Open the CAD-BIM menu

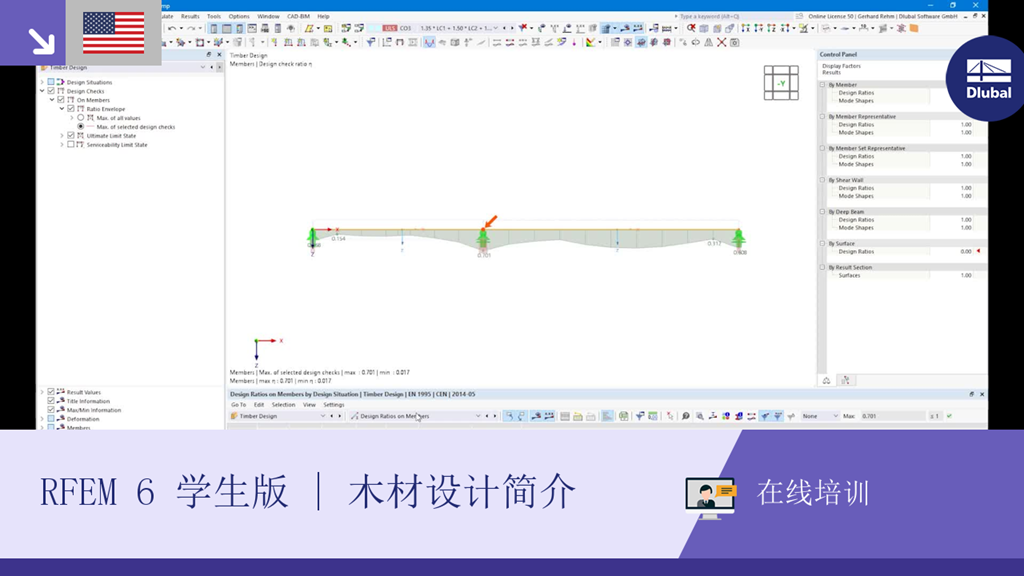click(298, 16)
